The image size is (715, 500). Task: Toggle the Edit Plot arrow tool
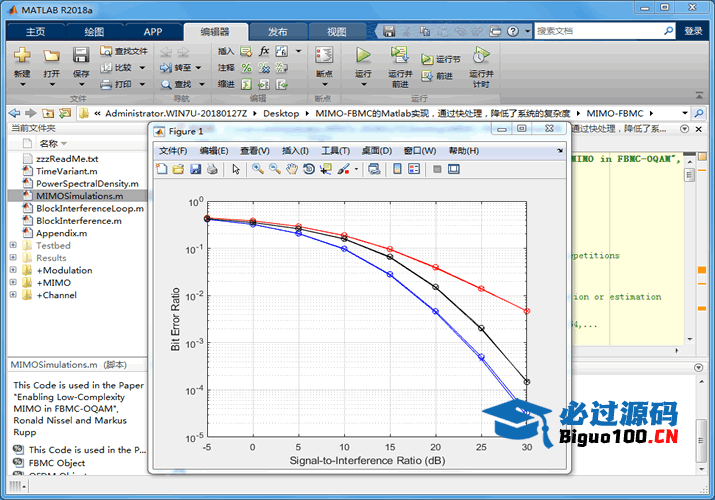point(236,169)
